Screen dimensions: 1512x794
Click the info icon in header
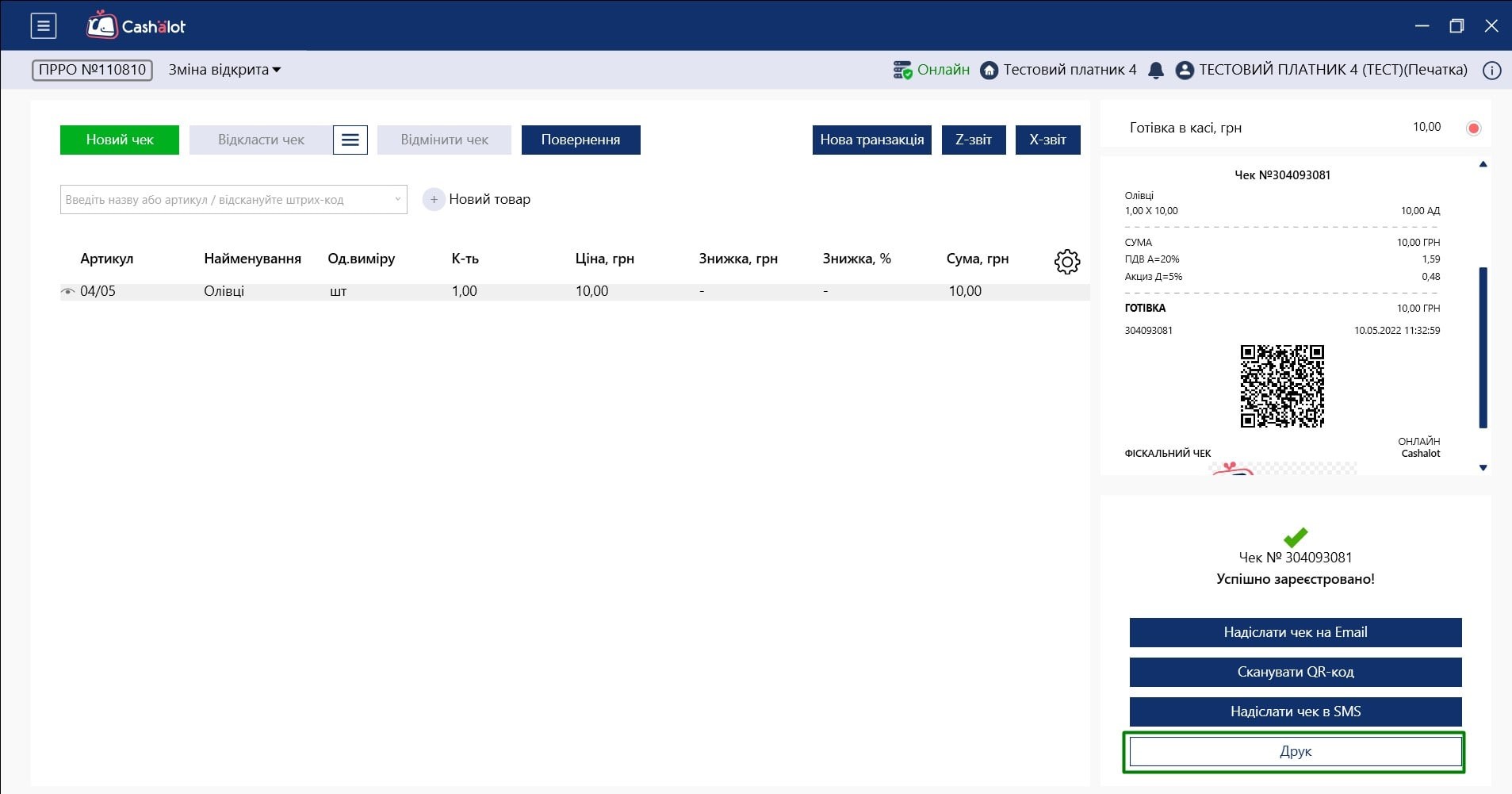point(1491,71)
